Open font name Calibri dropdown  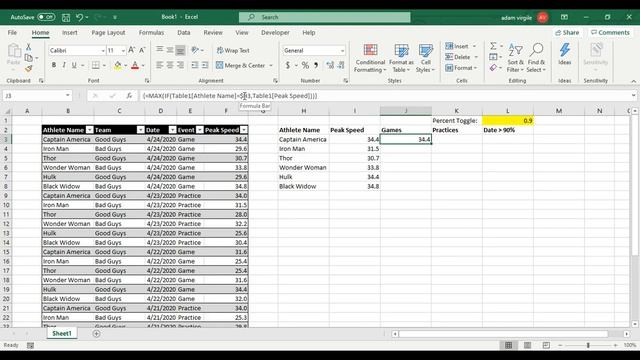pos(103,51)
